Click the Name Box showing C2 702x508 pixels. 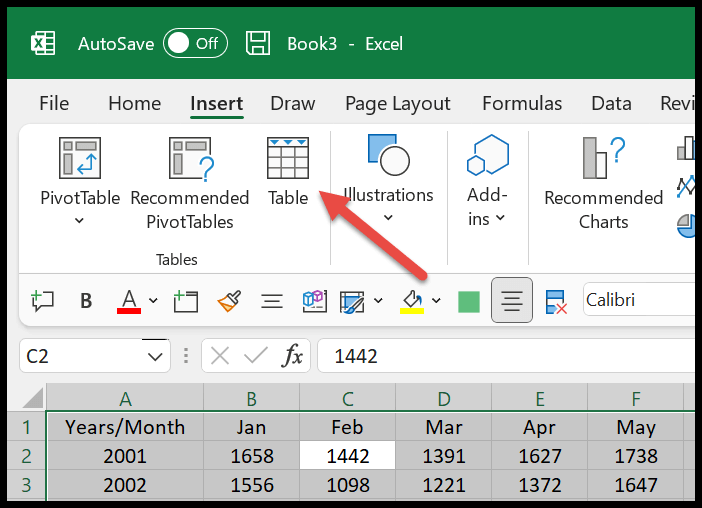[x=94, y=356]
